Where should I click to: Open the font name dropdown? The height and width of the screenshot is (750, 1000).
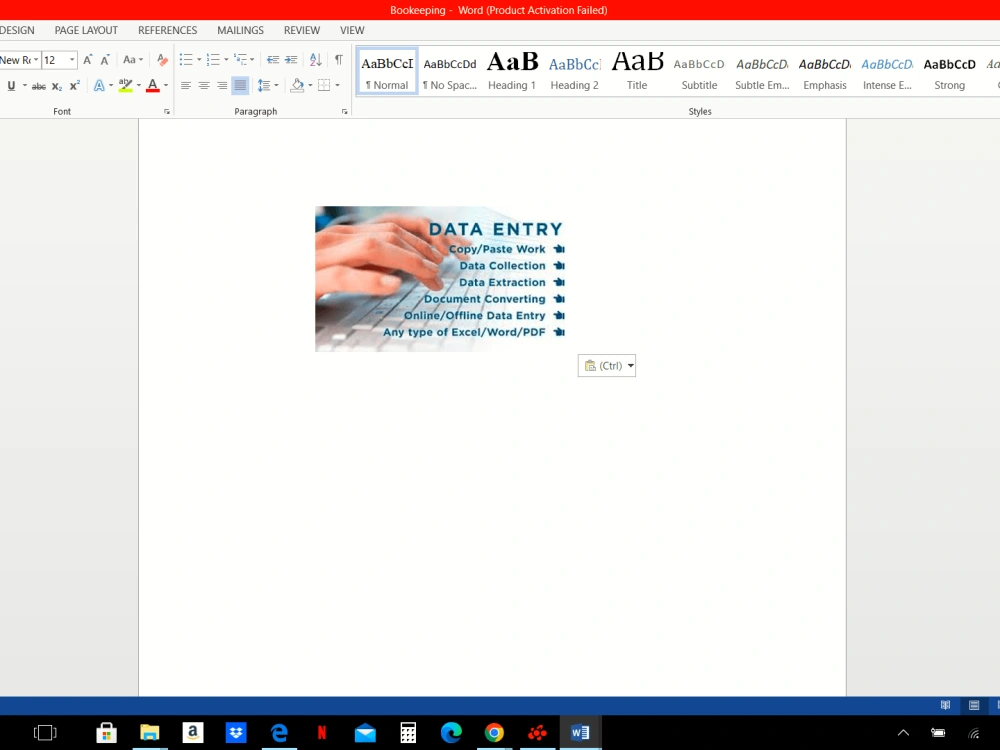click(36, 60)
